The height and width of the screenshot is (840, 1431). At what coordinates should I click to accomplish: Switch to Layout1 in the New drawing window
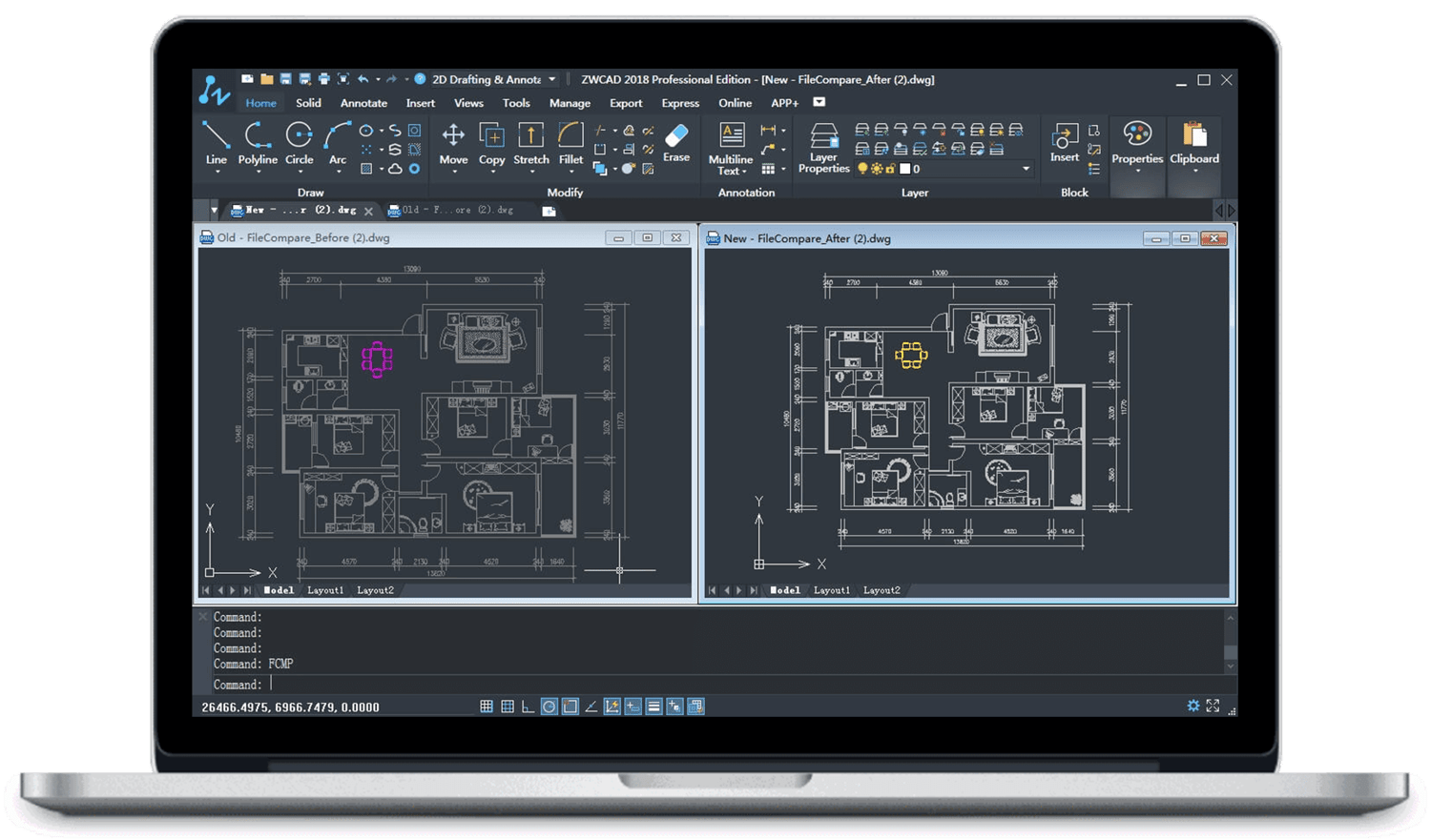tap(832, 590)
